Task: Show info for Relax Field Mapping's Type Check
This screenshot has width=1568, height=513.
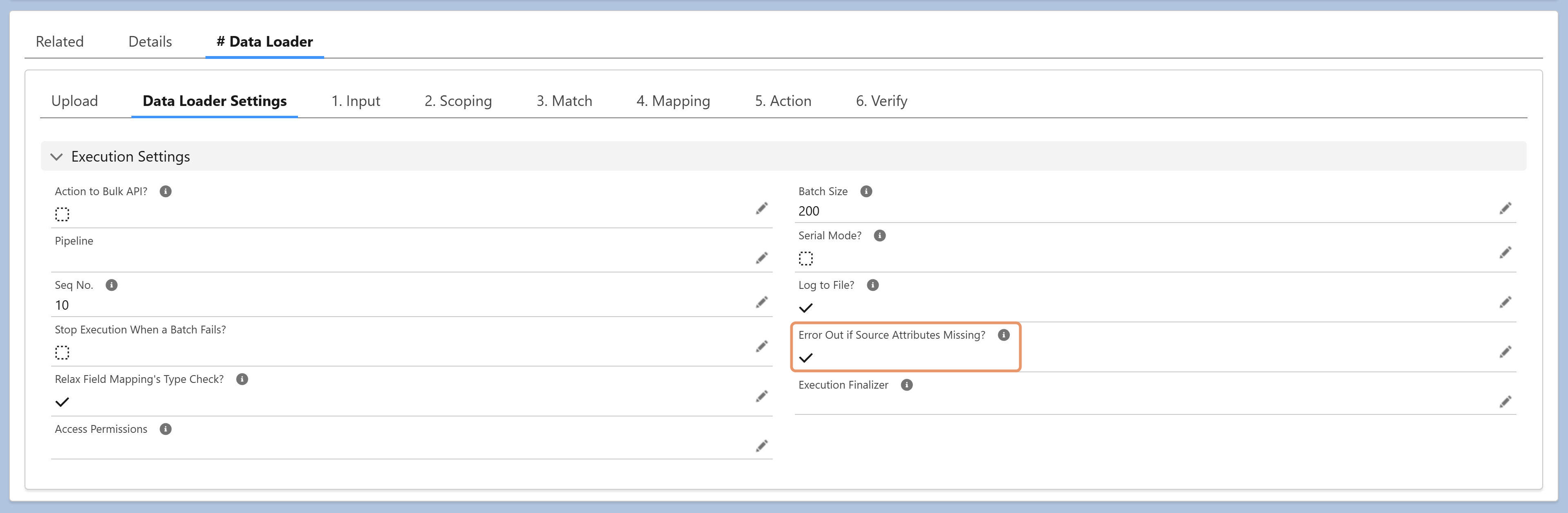Action: (242, 379)
